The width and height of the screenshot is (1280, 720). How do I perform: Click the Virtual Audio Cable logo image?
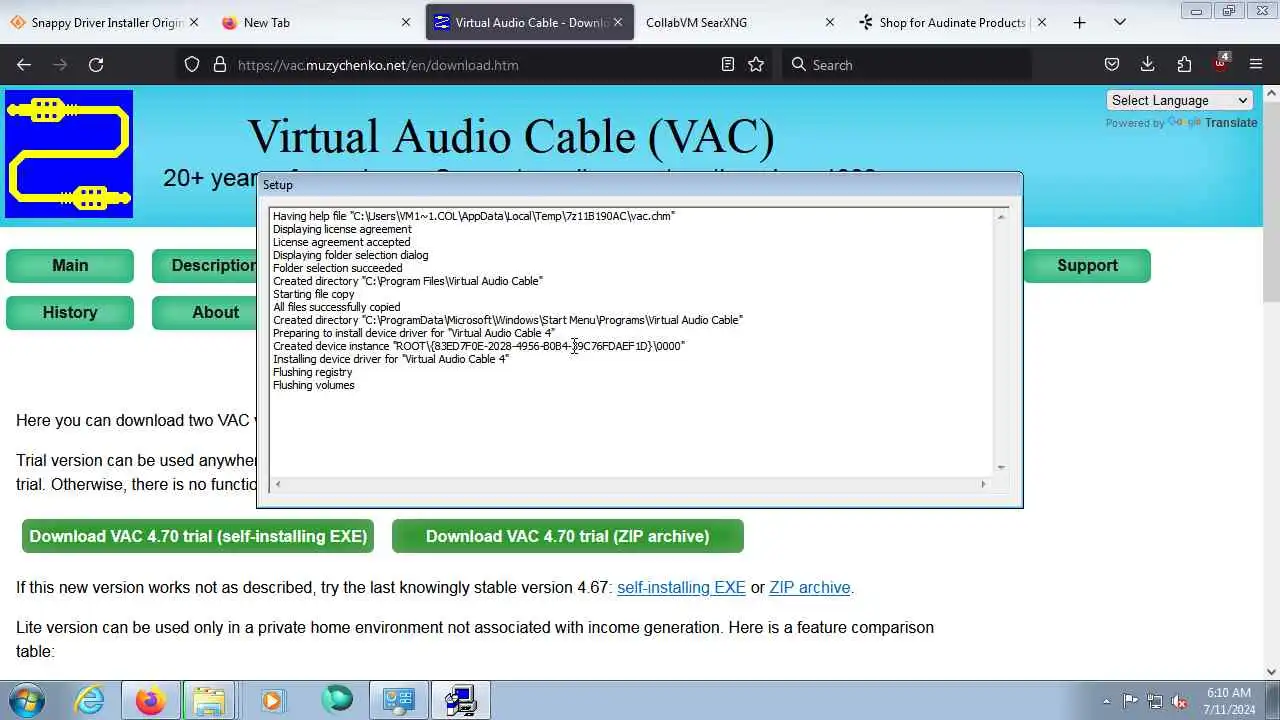tap(69, 154)
